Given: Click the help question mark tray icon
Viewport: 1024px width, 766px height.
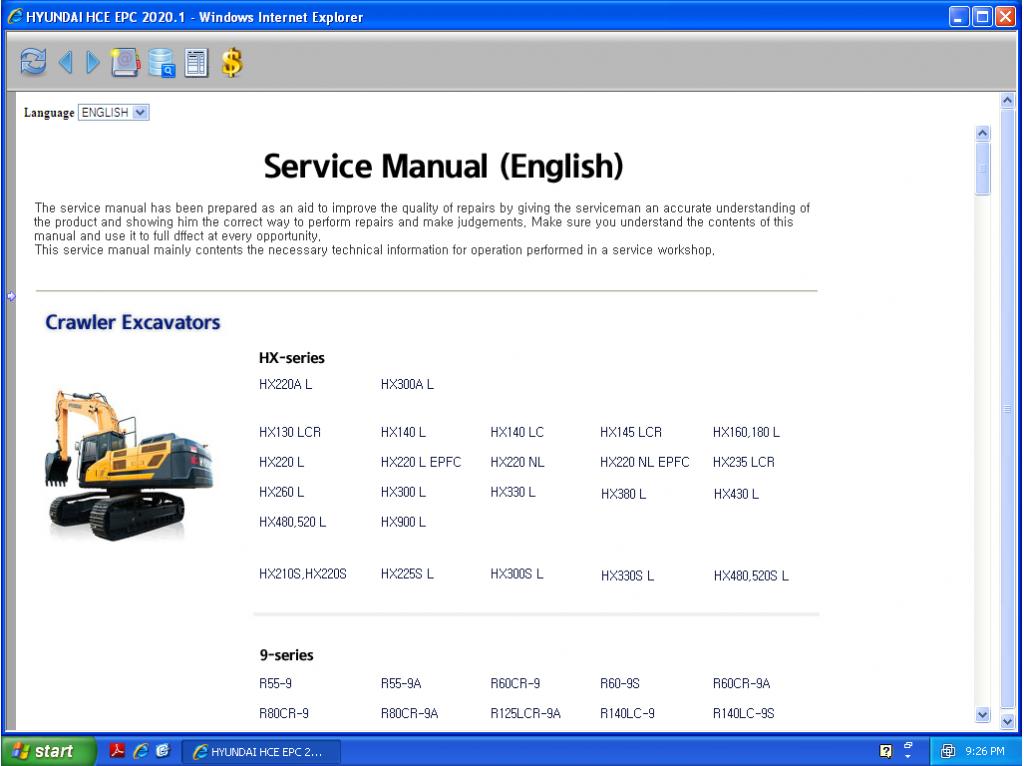Looking at the screenshot, I should [x=886, y=752].
